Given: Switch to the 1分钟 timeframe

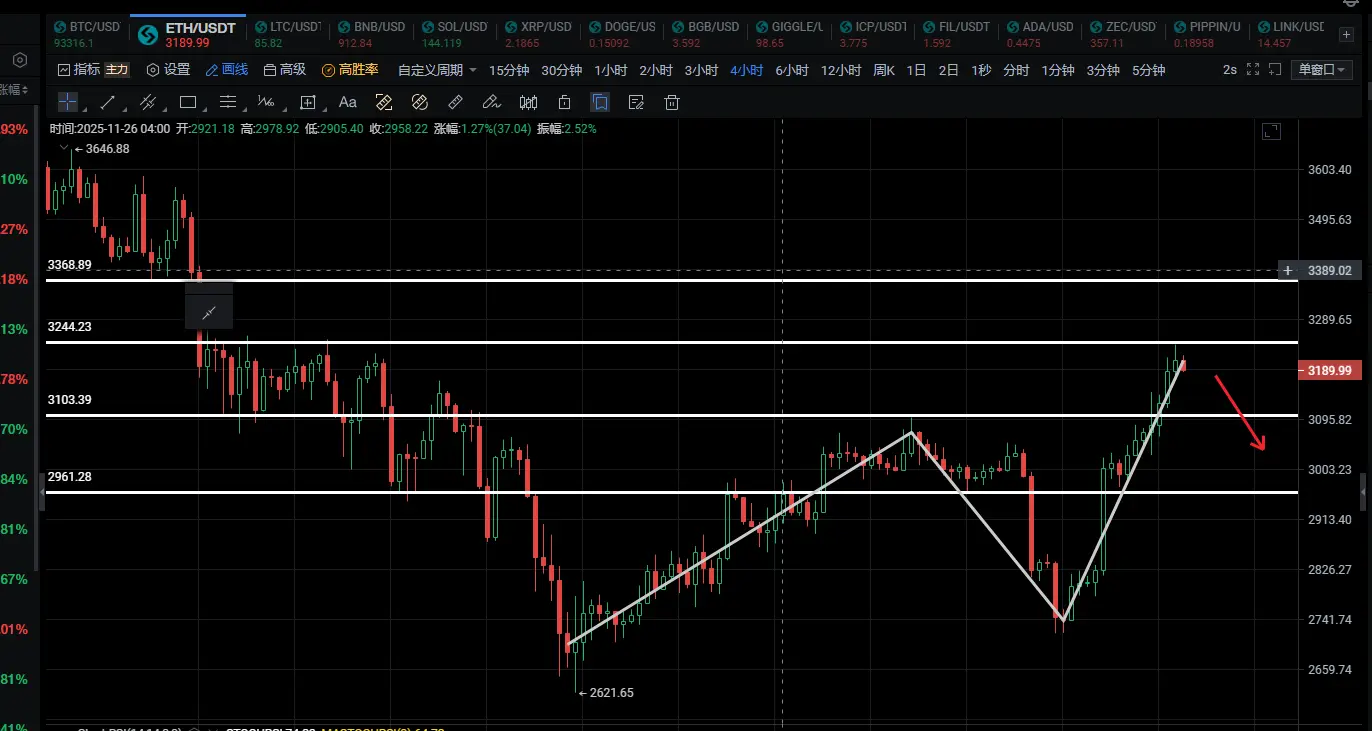Looking at the screenshot, I should tap(1058, 70).
